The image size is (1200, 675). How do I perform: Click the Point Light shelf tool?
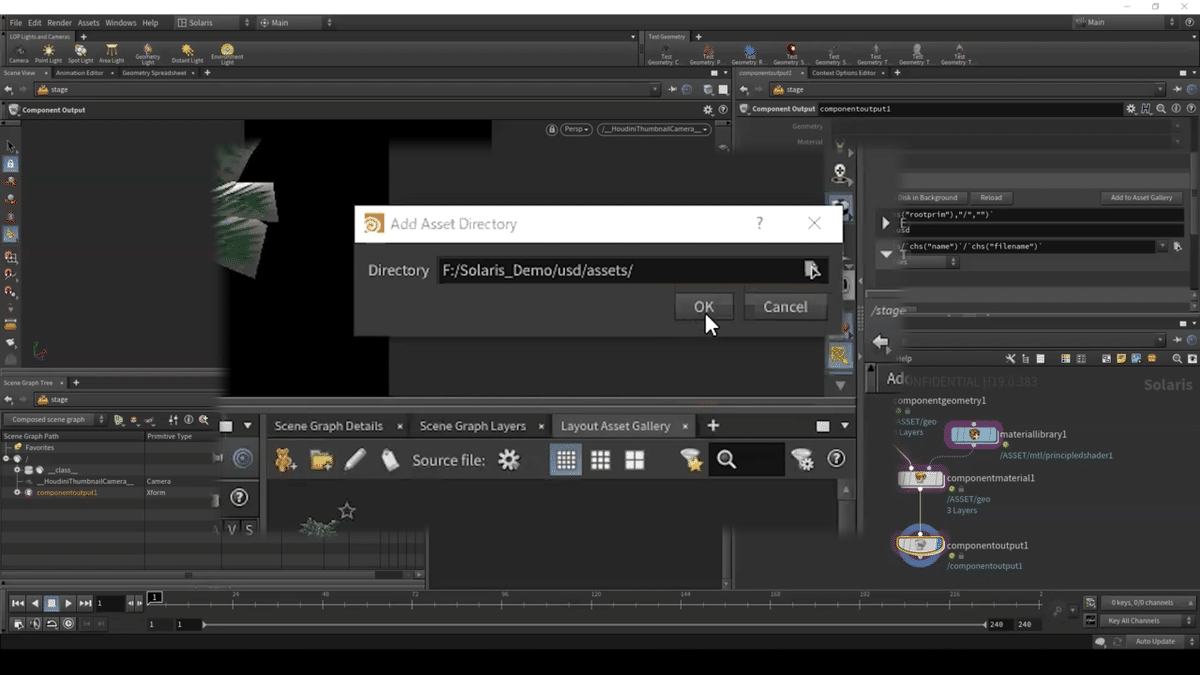(48, 54)
